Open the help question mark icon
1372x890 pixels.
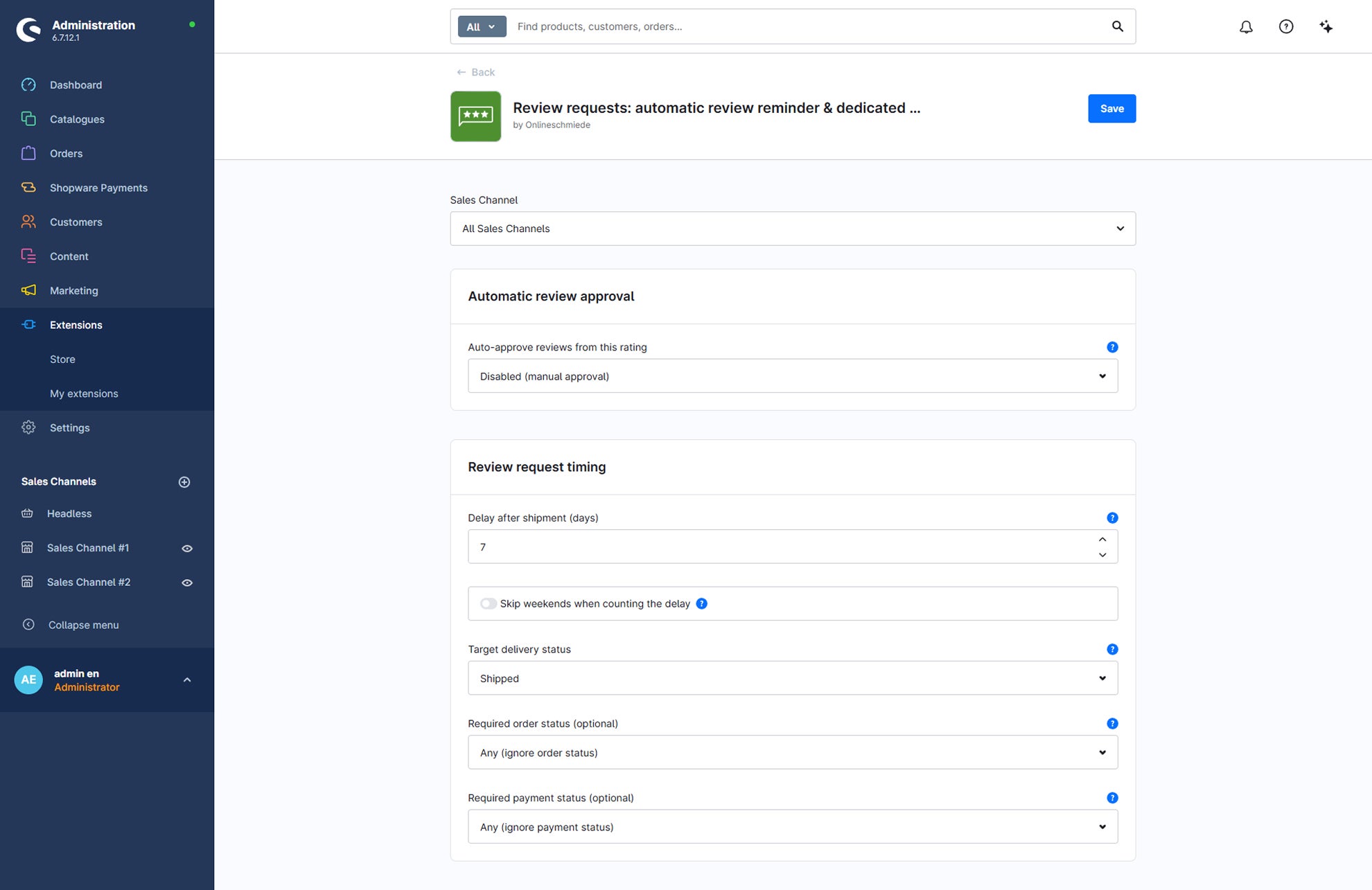(1286, 26)
